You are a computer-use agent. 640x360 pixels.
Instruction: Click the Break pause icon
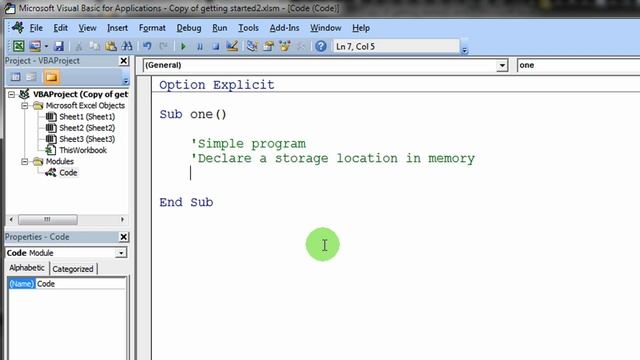(x=200, y=47)
